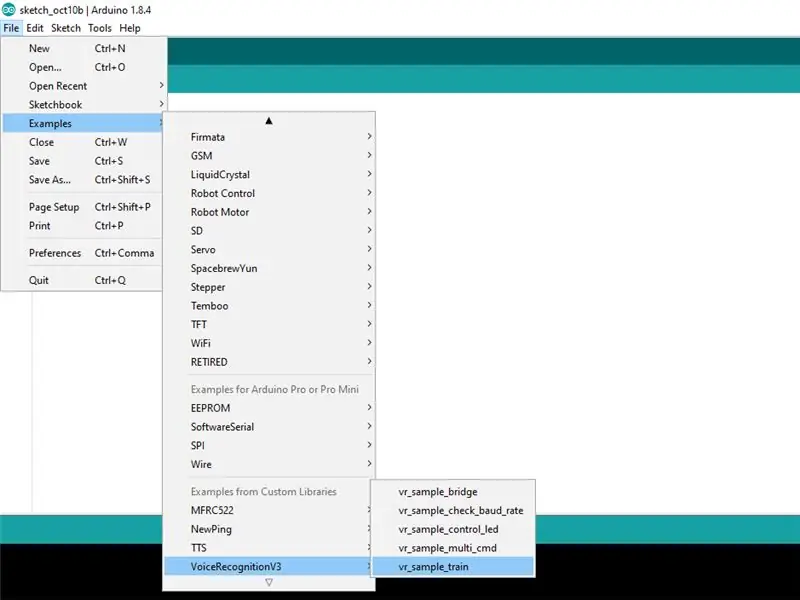The width and height of the screenshot is (800, 600).
Task: Open the SpacebrewYun examples submenu
Action: tap(269, 268)
